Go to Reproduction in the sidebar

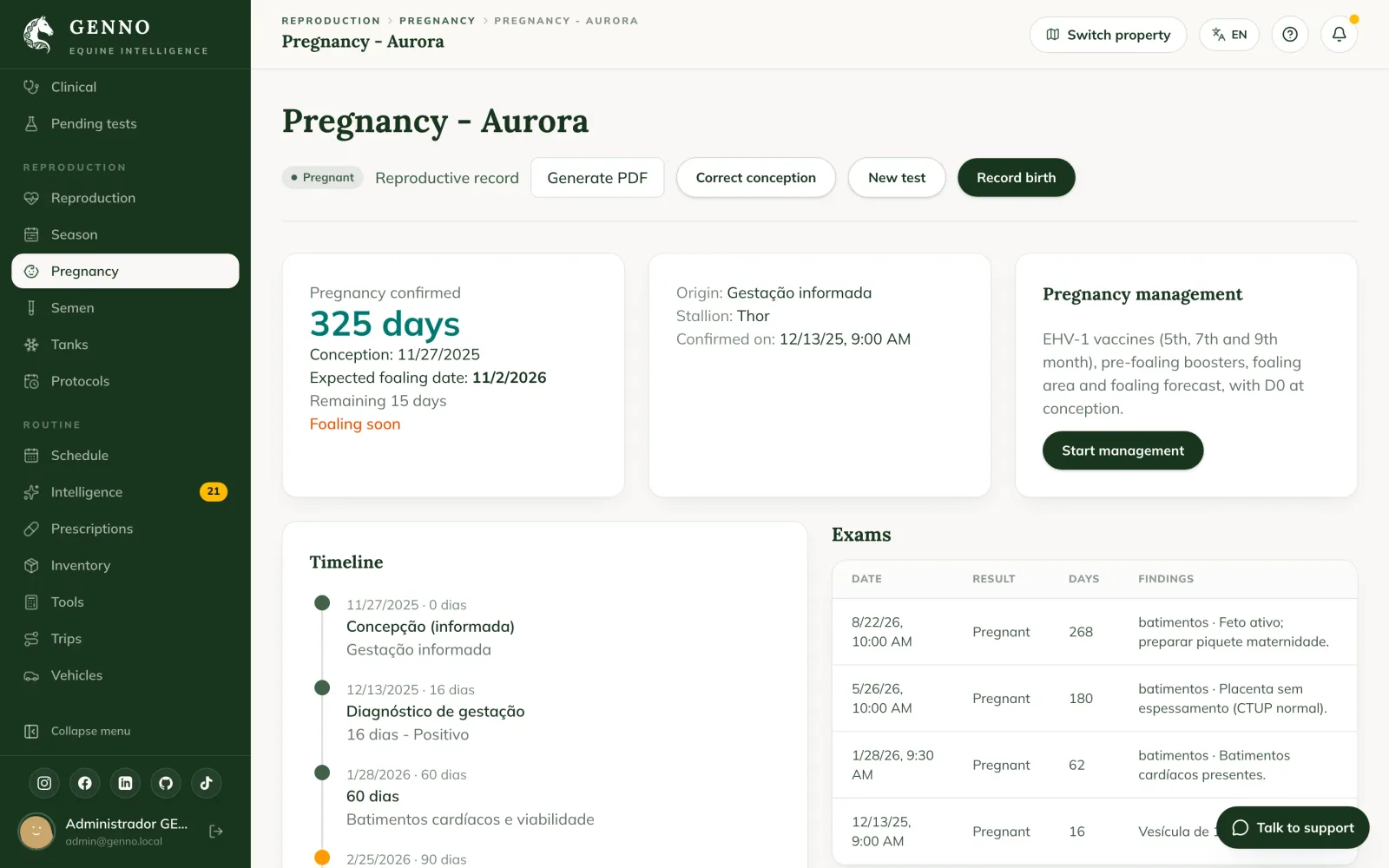[x=125, y=198]
